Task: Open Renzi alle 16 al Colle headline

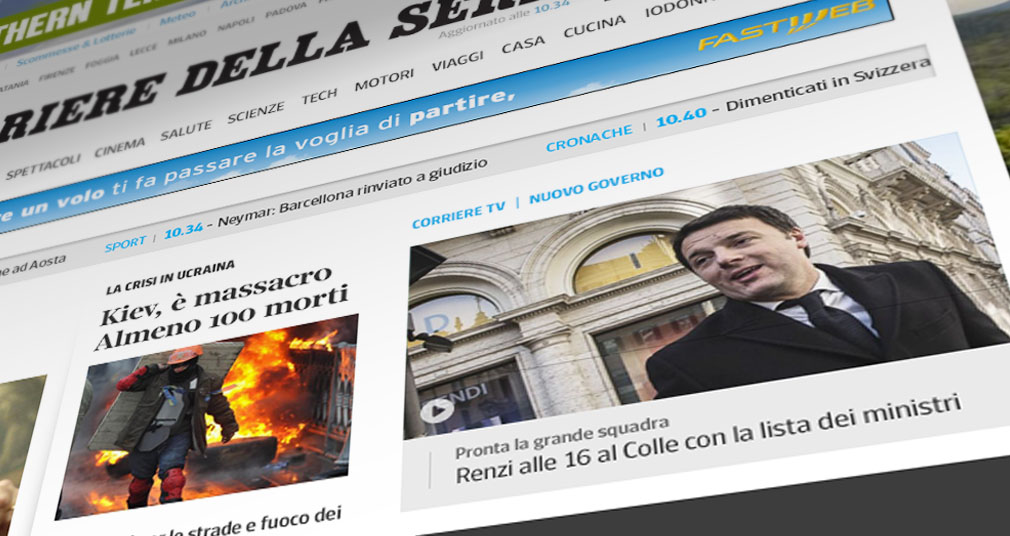Action: pos(709,439)
